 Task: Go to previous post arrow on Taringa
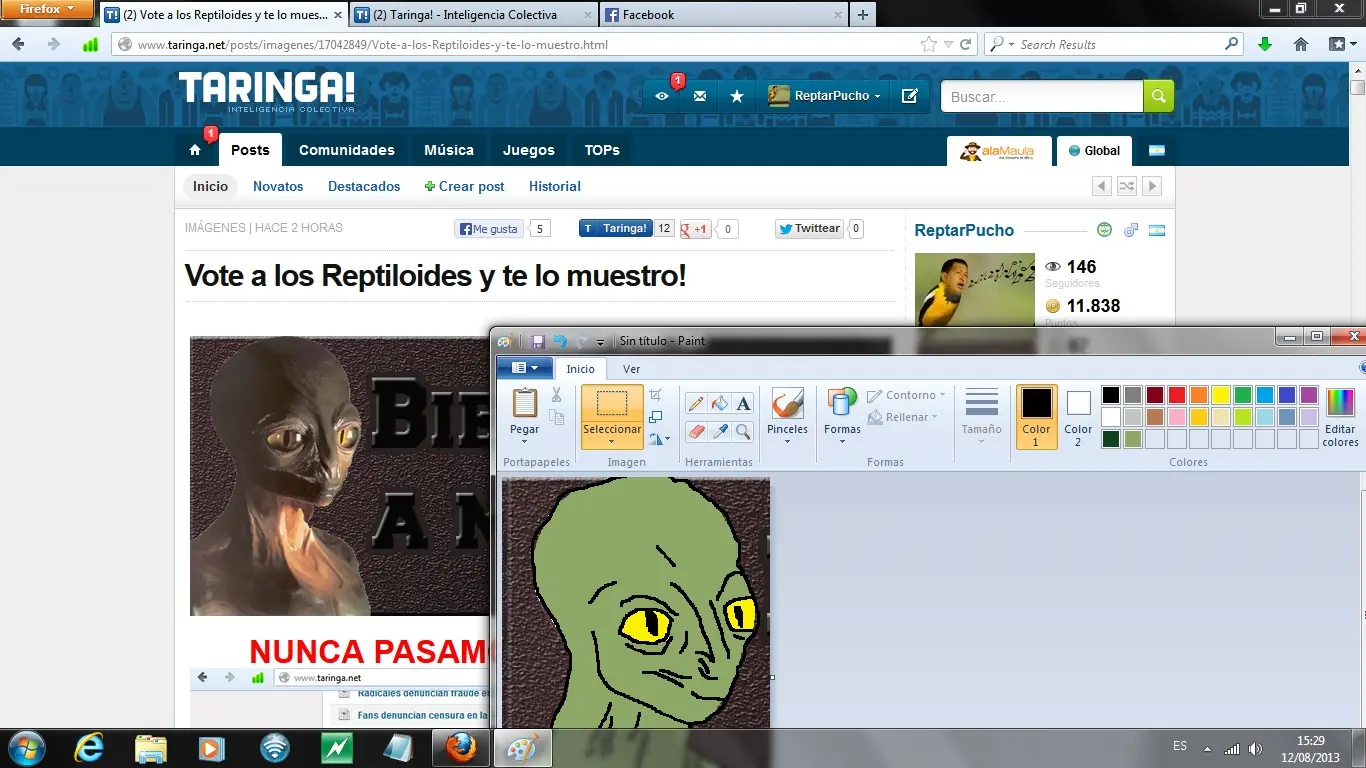[1102, 186]
